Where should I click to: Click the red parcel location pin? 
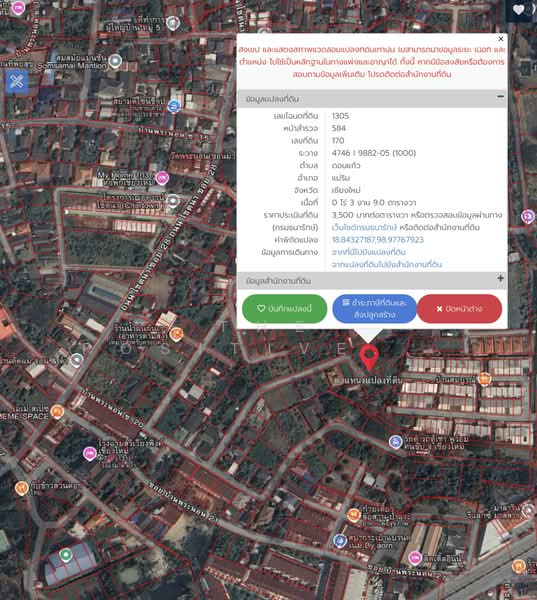[369, 357]
